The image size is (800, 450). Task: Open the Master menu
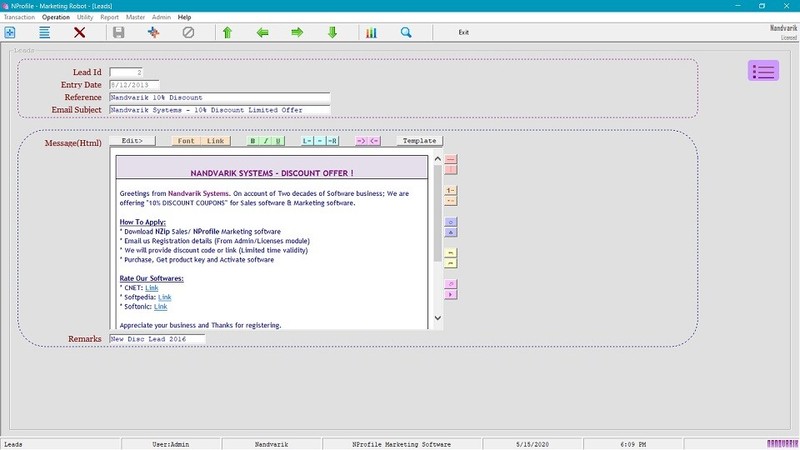[135, 17]
